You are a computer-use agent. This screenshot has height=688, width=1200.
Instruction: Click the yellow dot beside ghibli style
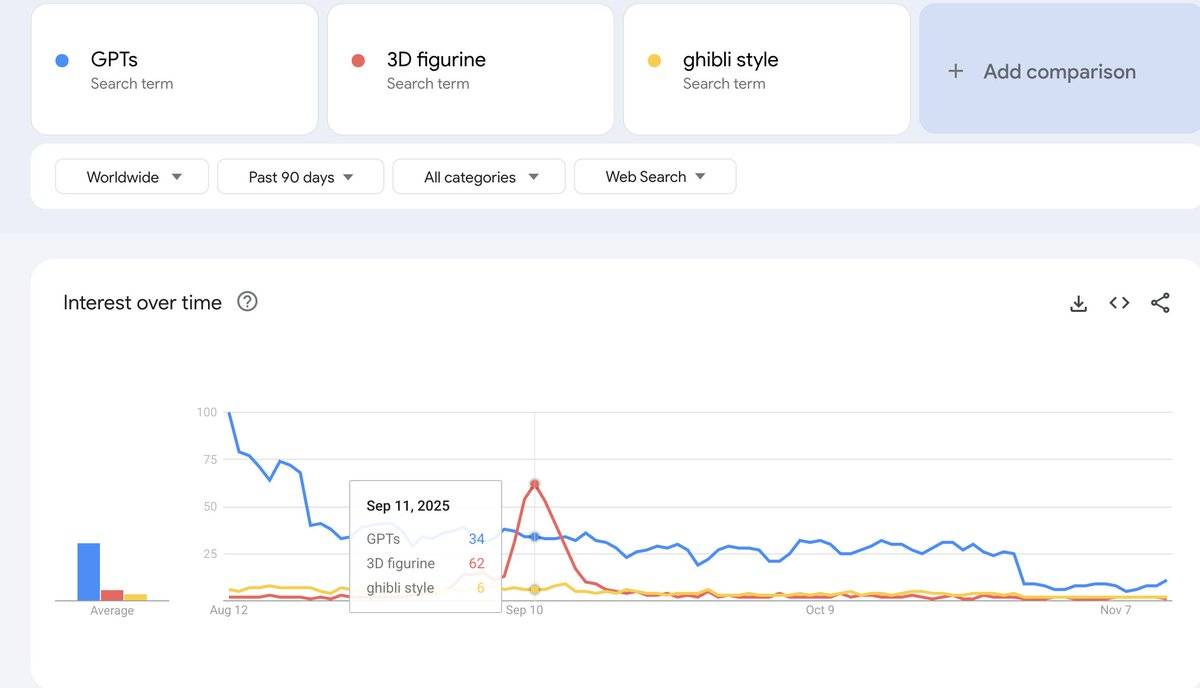[x=654, y=60]
